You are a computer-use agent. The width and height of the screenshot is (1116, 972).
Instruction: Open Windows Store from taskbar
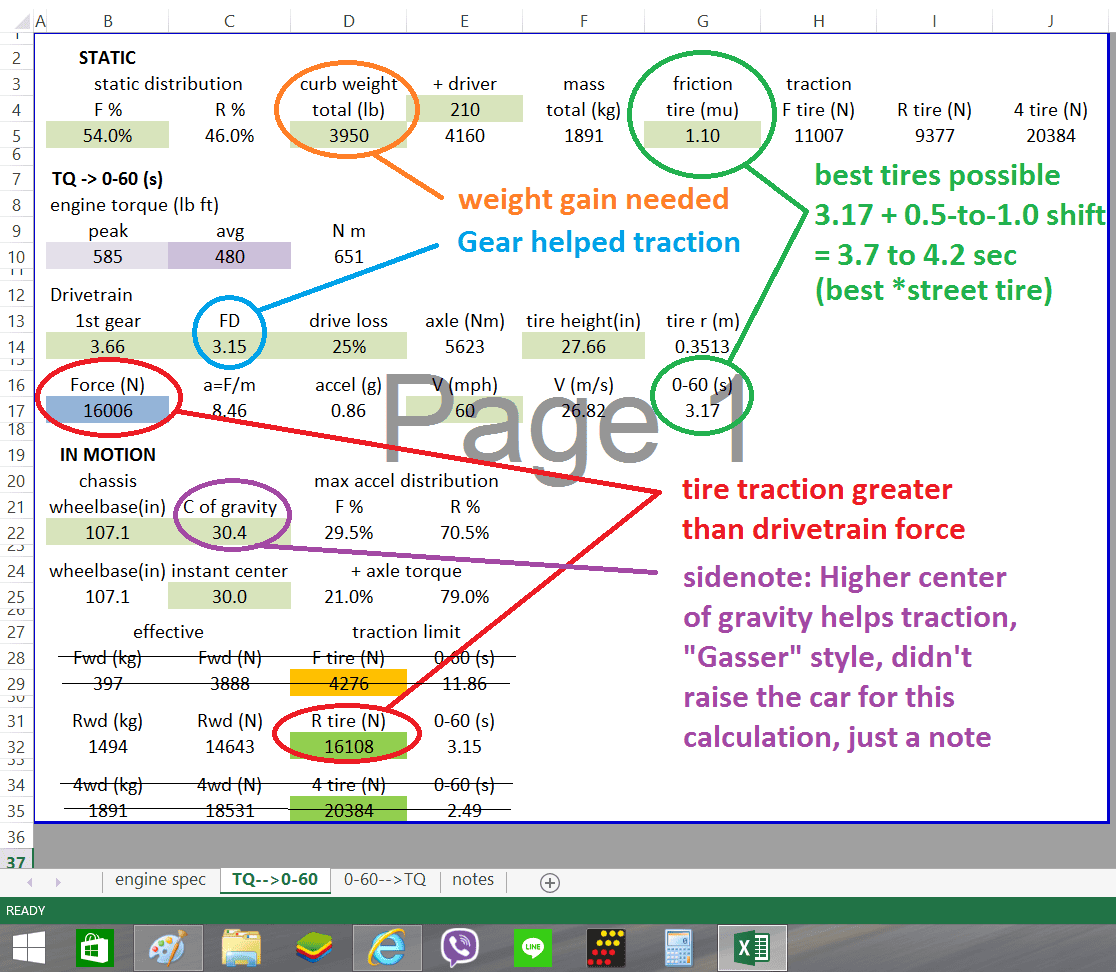tap(95, 948)
